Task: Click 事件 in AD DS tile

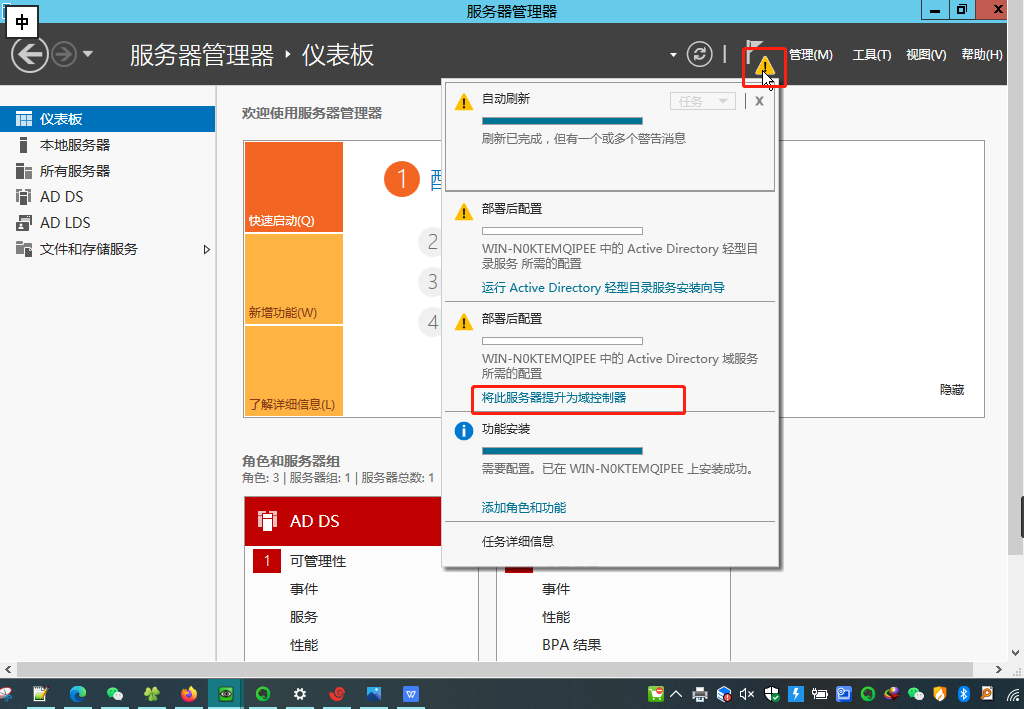Action: click(x=304, y=589)
